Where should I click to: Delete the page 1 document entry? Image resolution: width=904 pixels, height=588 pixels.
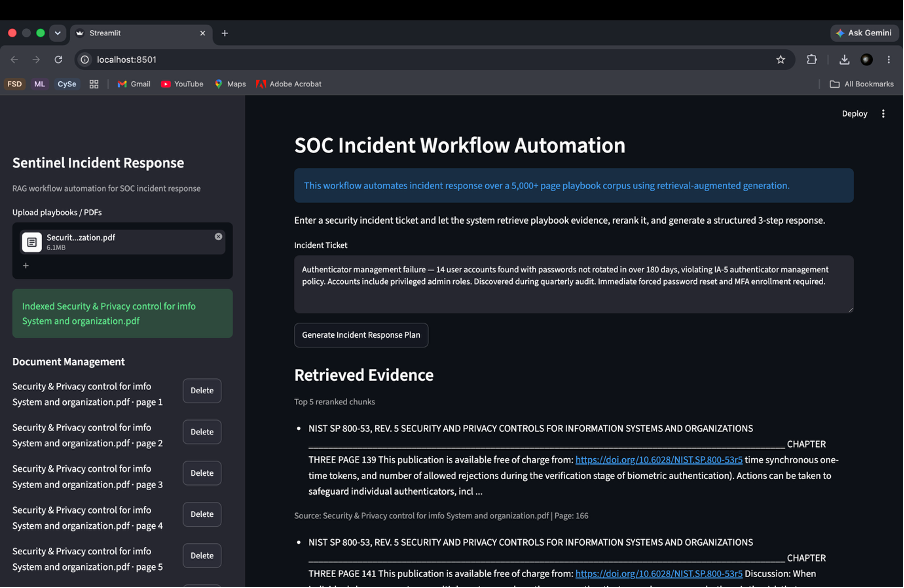(202, 390)
